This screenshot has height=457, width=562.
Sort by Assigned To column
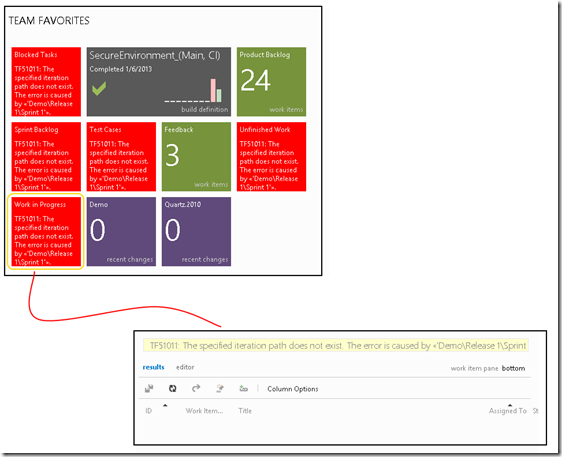(508, 411)
